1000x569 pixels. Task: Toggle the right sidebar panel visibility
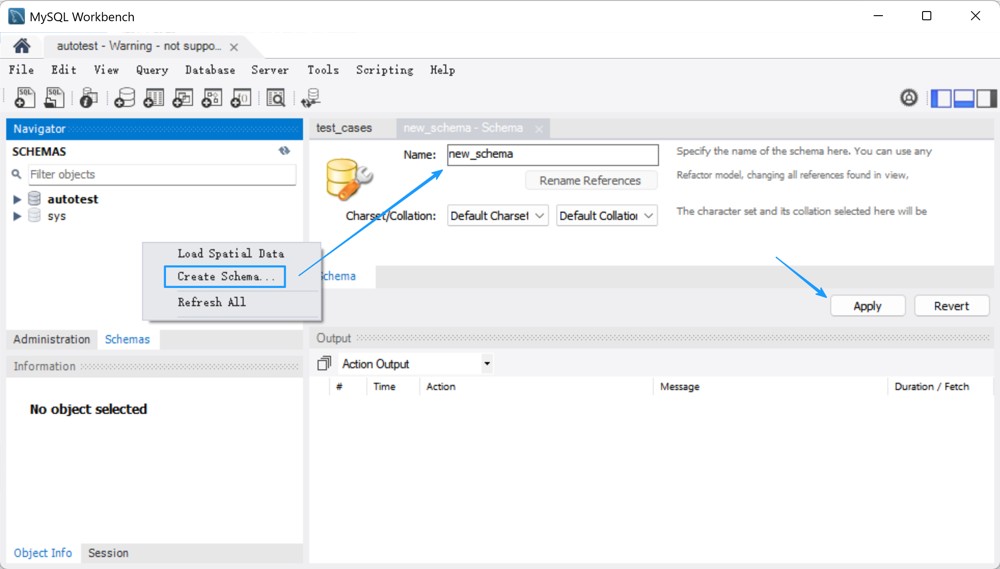tap(987, 98)
